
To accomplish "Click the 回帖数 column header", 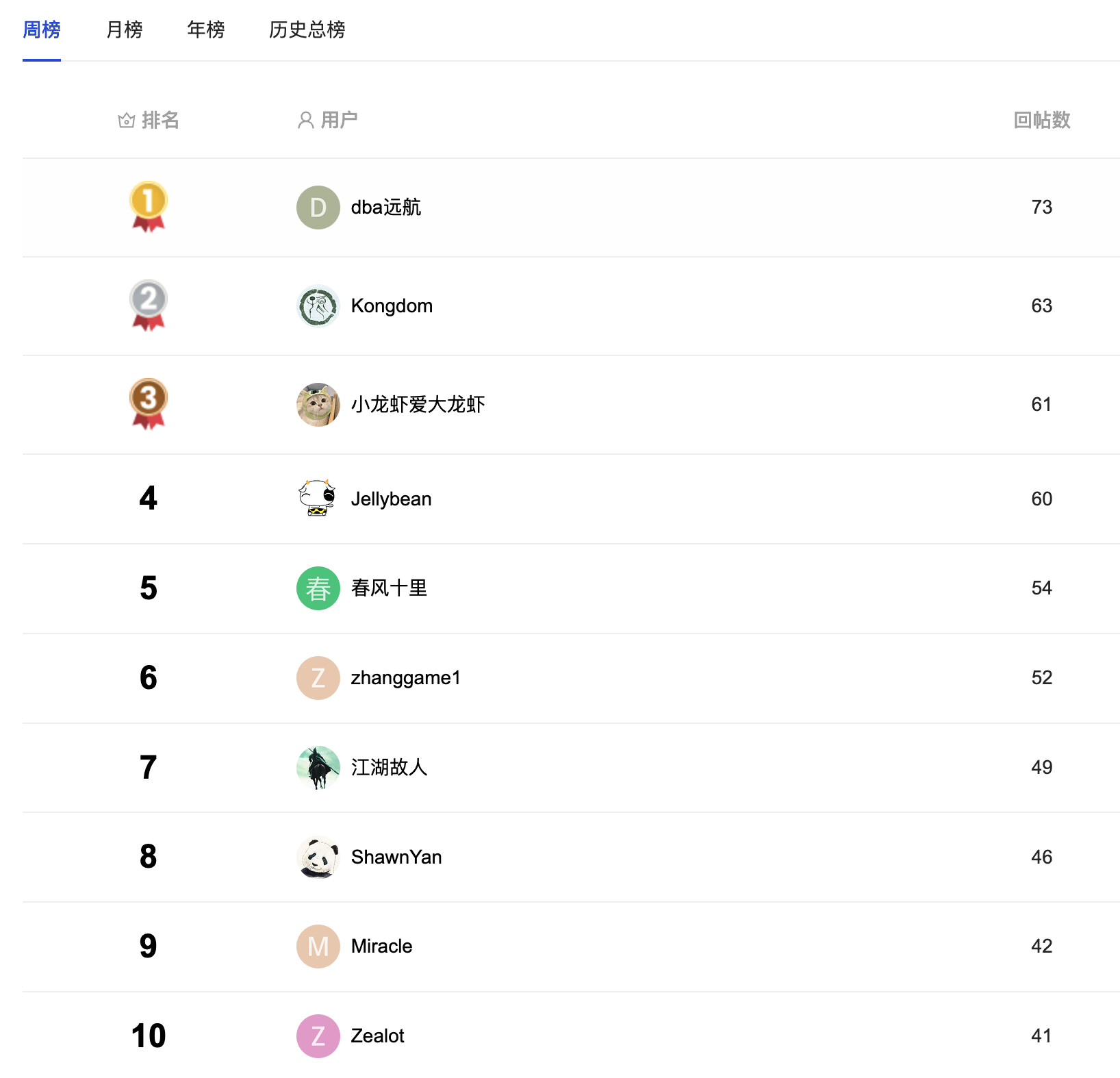I will point(1041,121).
